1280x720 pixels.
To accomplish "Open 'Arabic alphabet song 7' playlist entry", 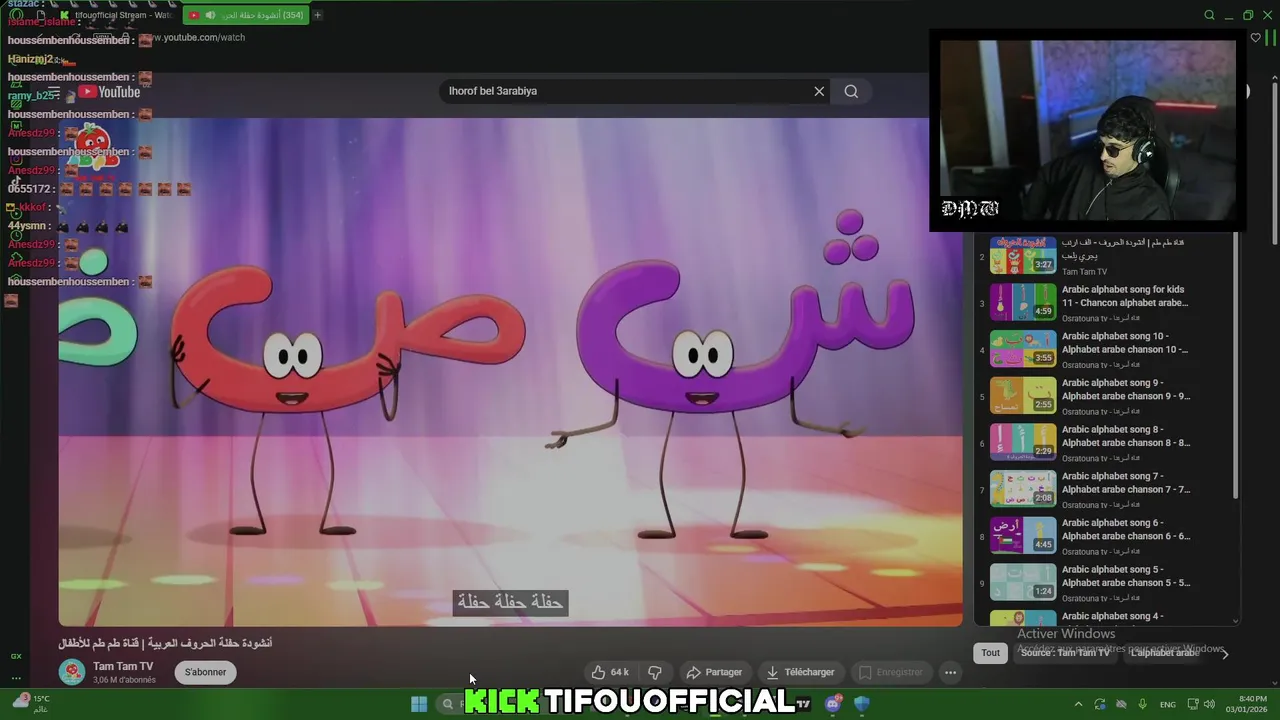I will click(1105, 489).
